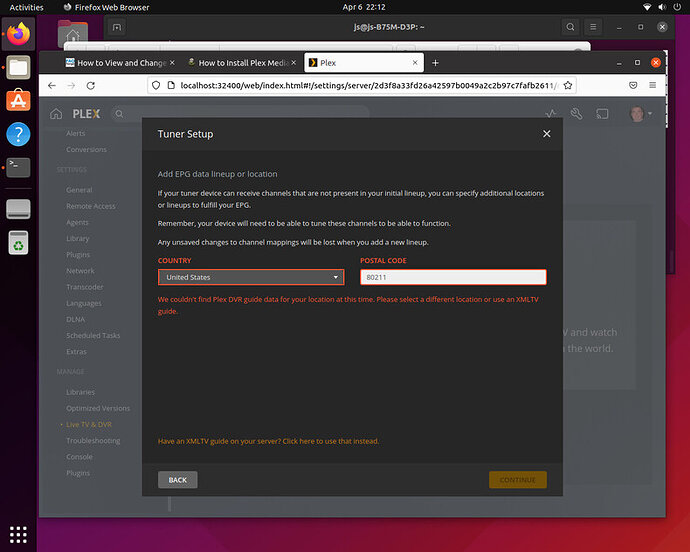
Task: Show Applications grid in dock
Action: [x=18, y=534]
